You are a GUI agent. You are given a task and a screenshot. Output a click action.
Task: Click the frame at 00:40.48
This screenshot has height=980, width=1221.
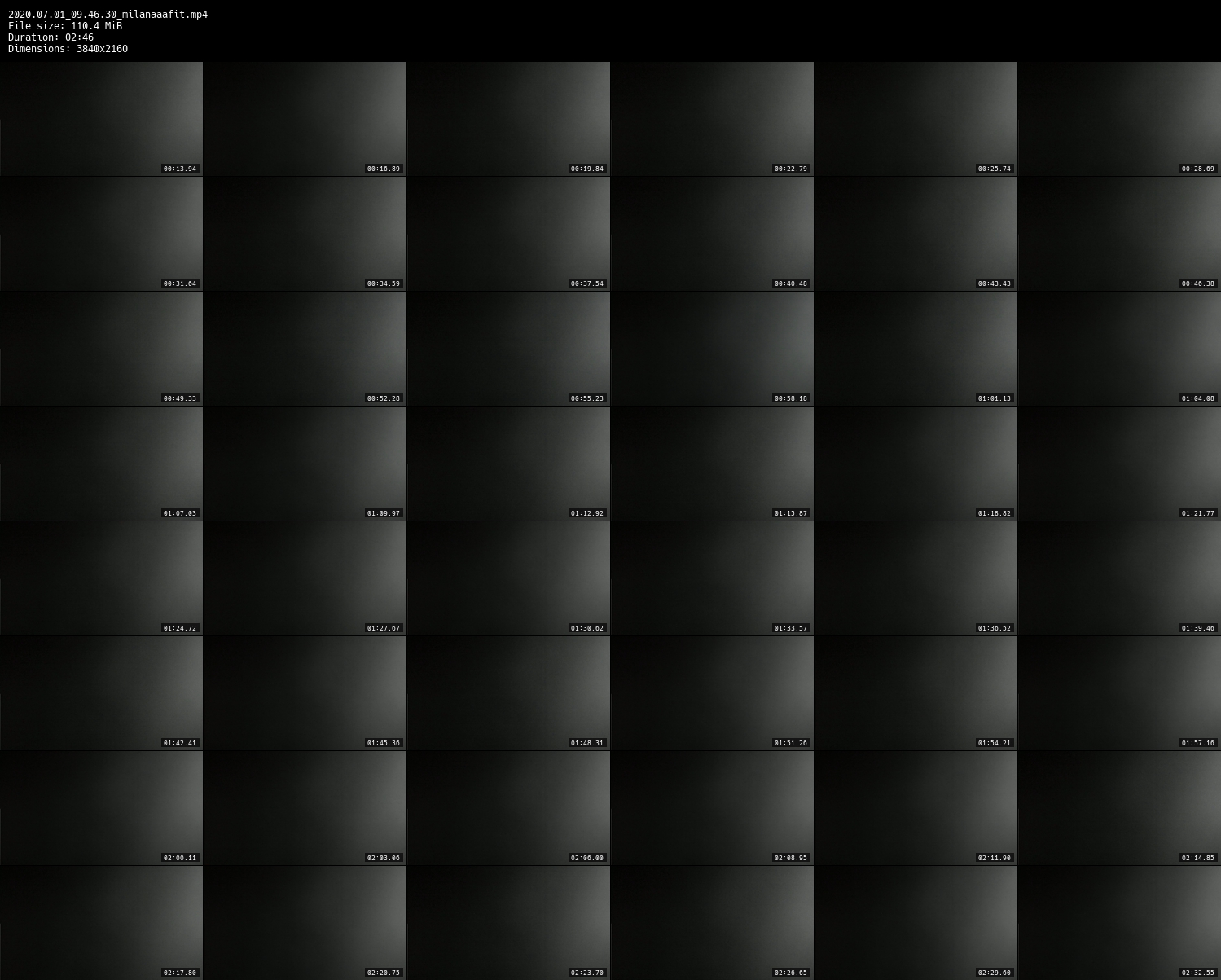[x=712, y=234]
